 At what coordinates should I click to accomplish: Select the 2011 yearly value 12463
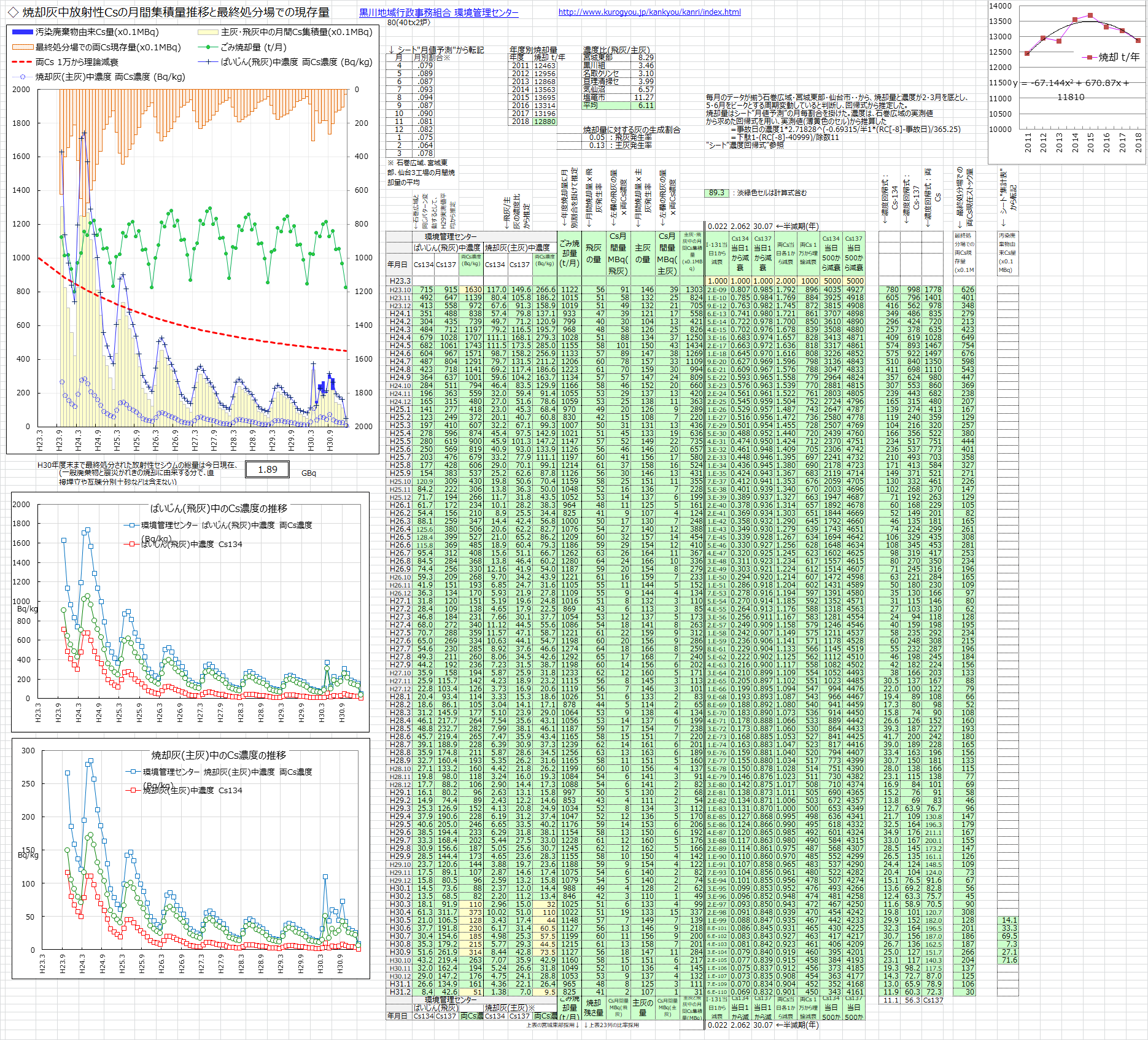pyautogui.click(x=545, y=66)
